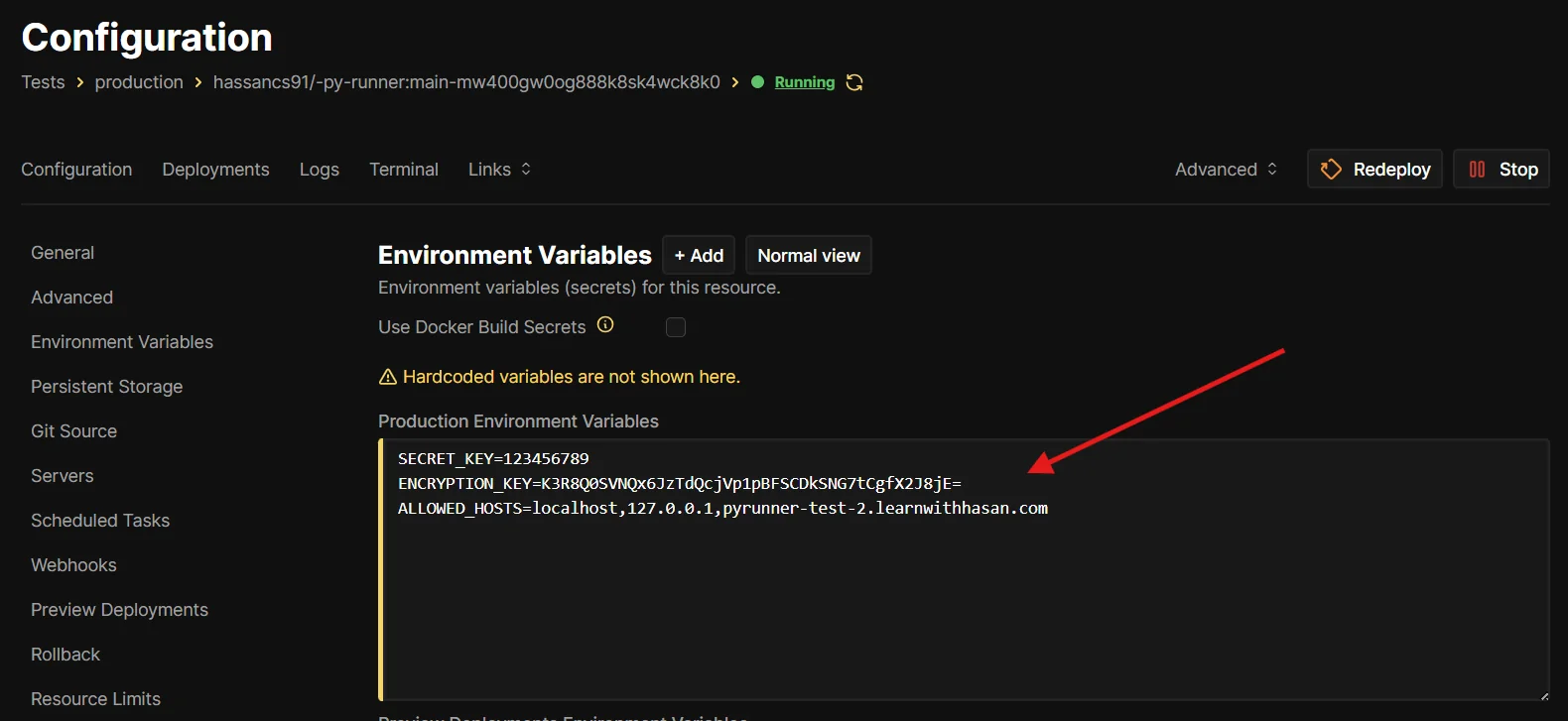This screenshot has height=721, width=1568.
Task: Go to Git Source settings
Action: point(73,431)
